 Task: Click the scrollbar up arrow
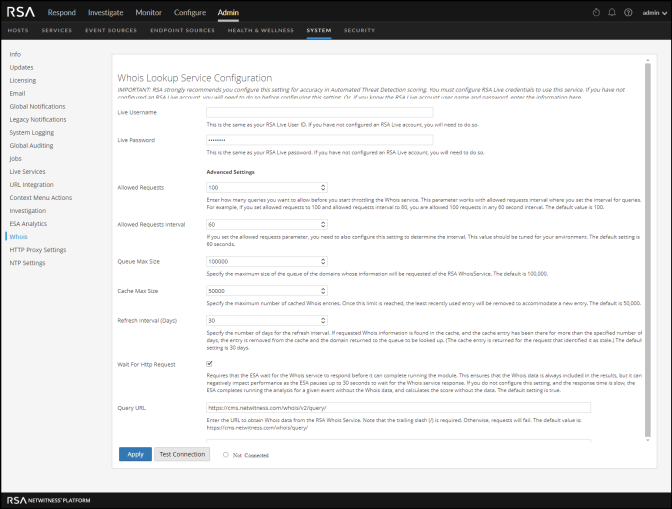tap(648, 60)
